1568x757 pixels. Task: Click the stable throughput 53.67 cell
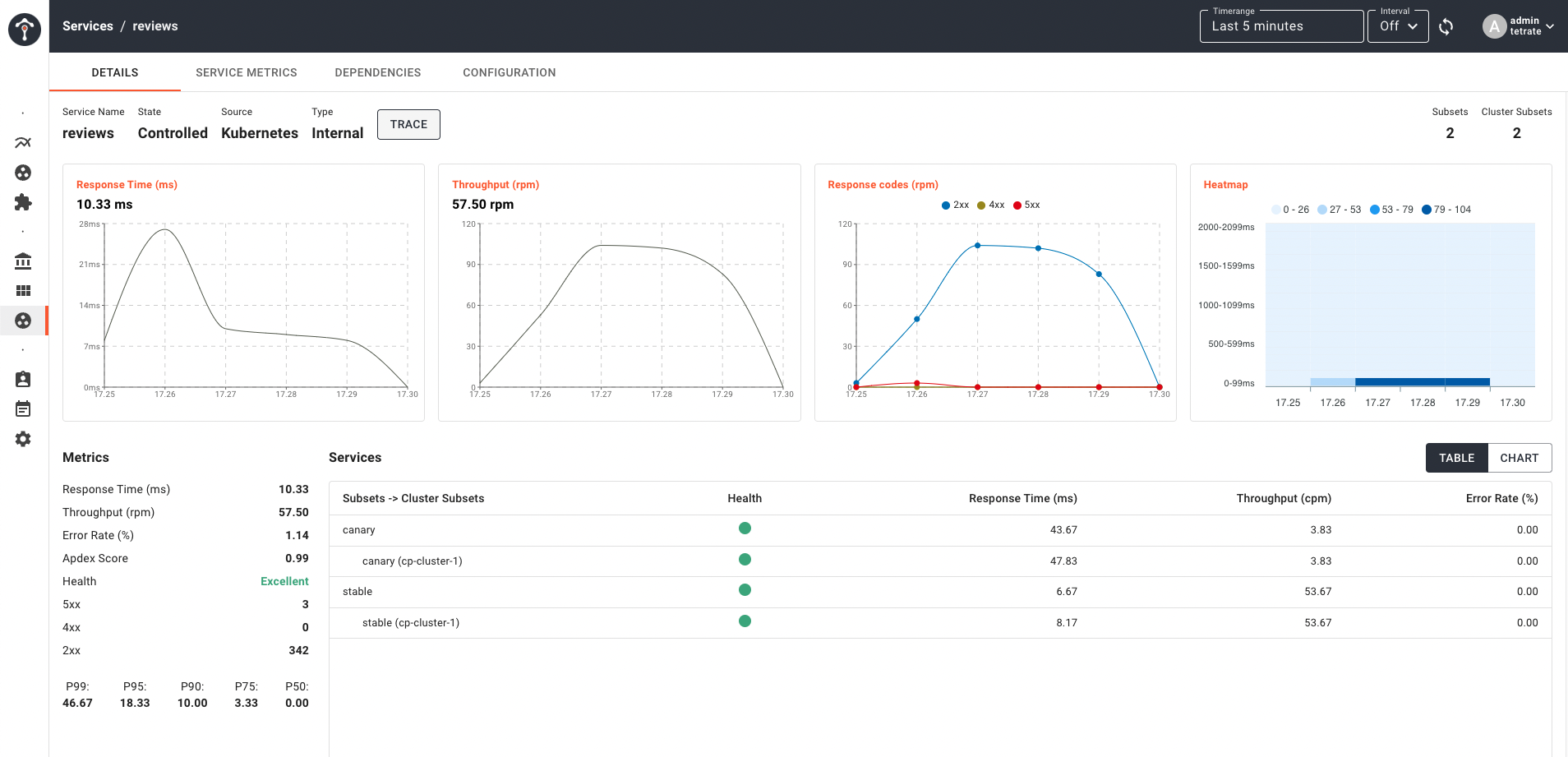pos(1318,592)
